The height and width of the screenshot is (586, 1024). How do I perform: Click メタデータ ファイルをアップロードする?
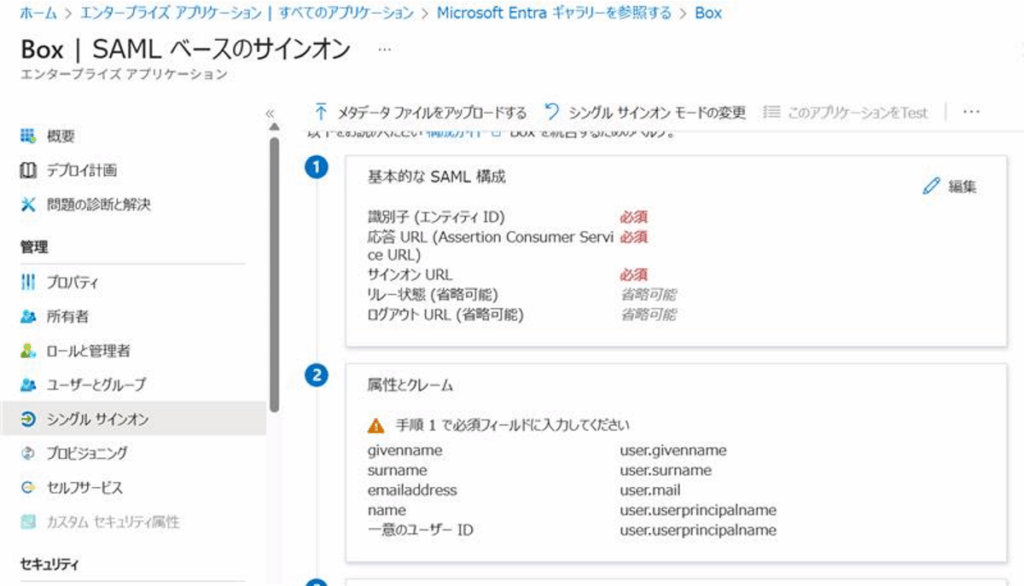tap(420, 112)
